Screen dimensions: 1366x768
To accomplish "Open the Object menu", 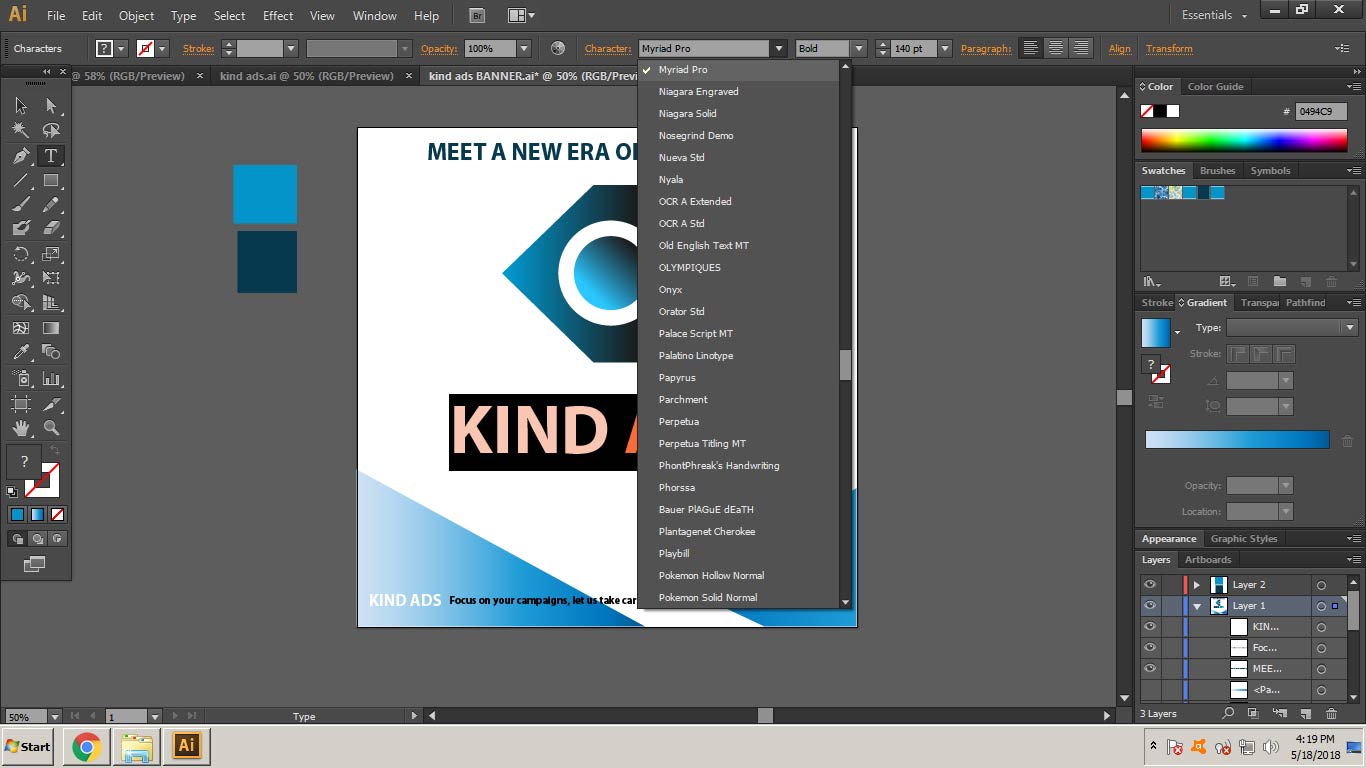I will coord(136,15).
